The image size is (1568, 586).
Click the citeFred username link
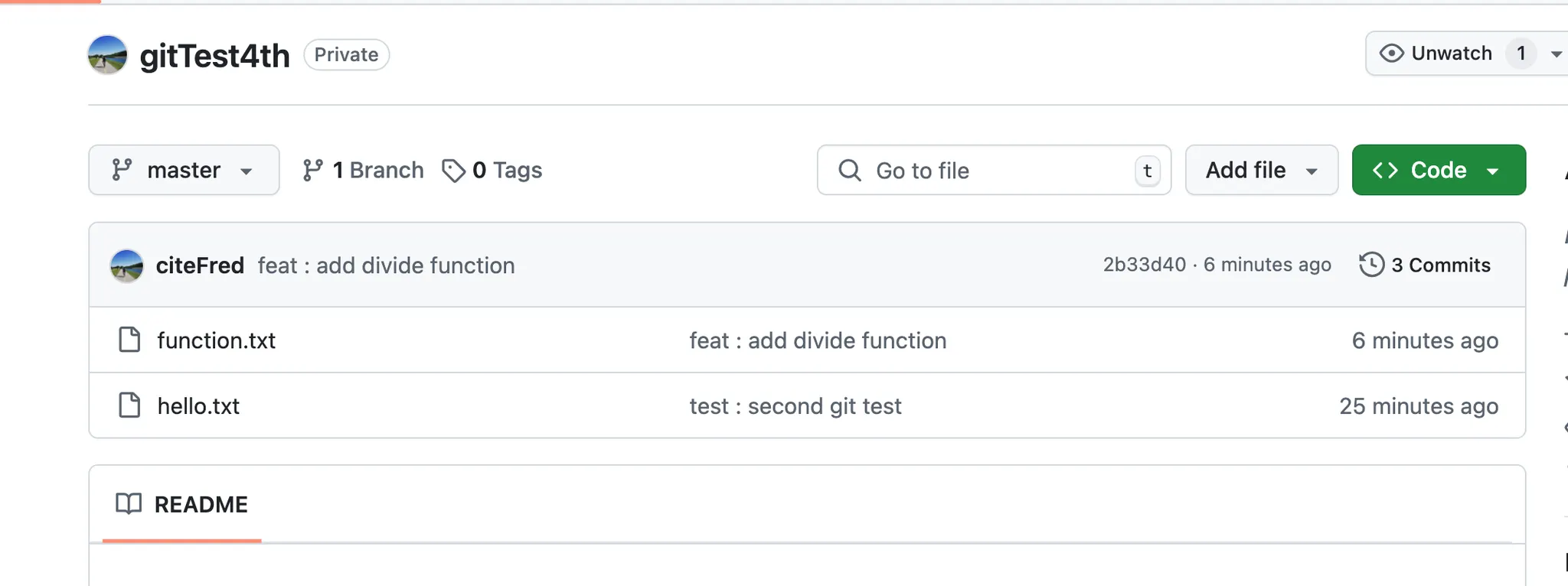(x=200, y=265)
